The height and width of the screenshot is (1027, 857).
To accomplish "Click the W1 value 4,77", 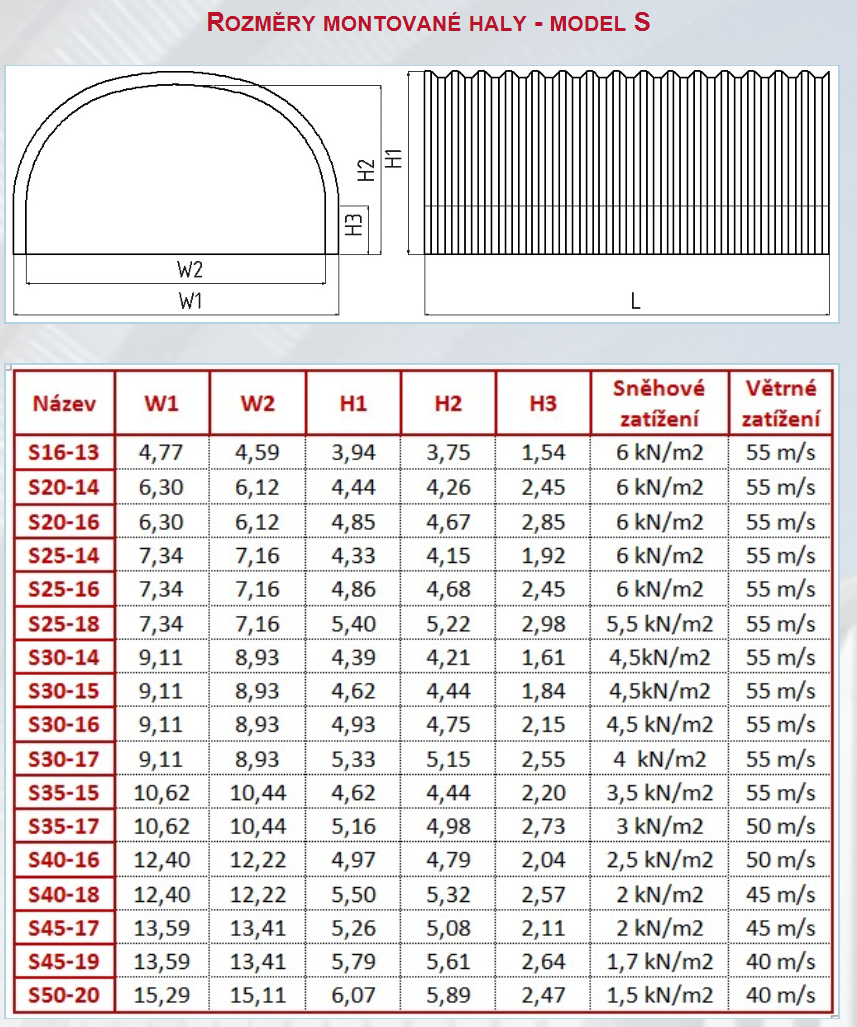I will [161, 453].
